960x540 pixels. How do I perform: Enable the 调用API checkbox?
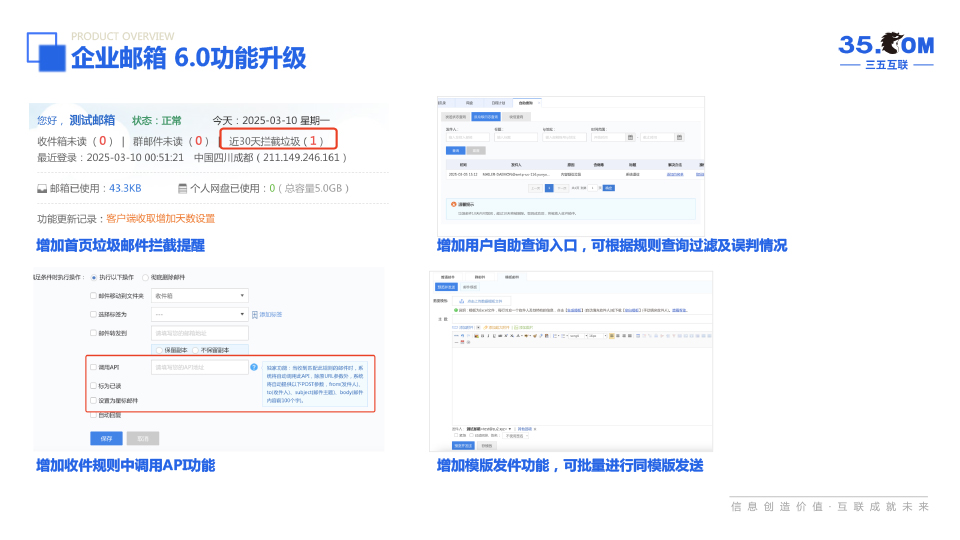(x=93, y=368)
